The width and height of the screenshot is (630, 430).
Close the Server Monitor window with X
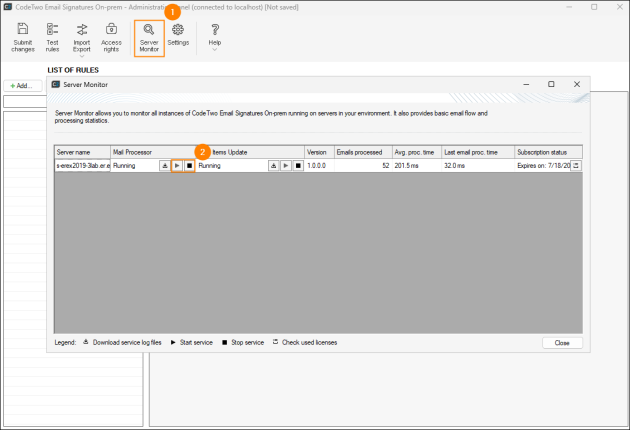click(x=577, y=84)
